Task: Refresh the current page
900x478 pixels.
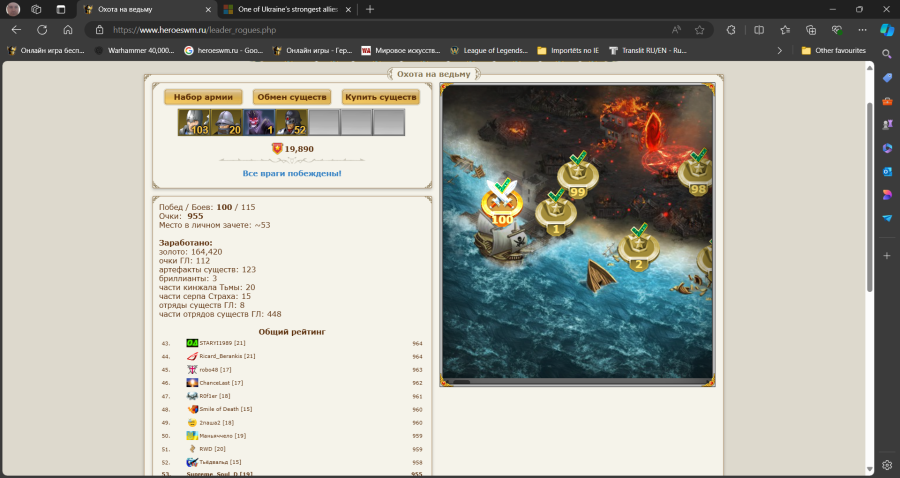Action: pyautogui.click(x=42, y=30)
